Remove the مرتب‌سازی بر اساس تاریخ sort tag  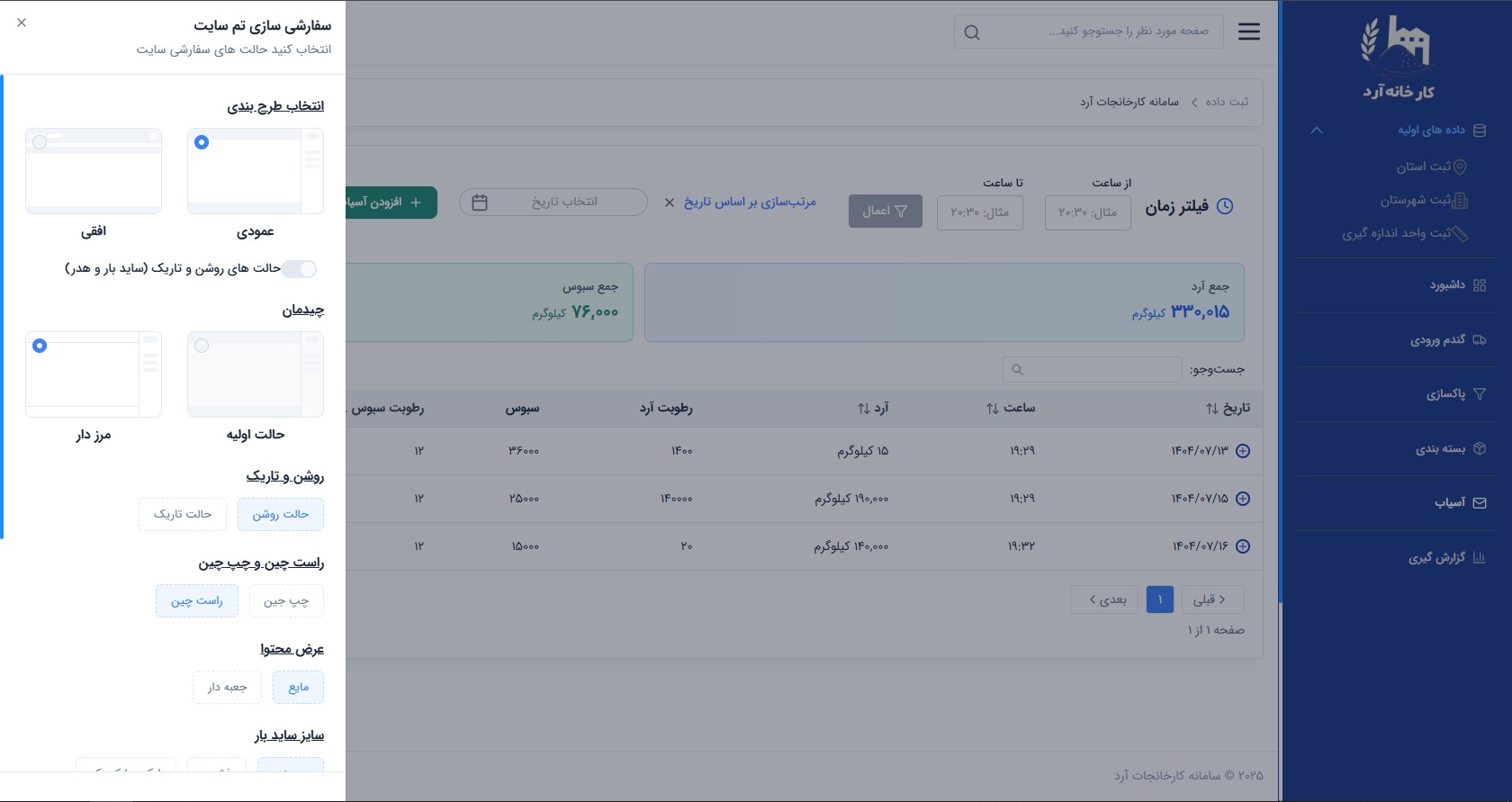[670, 203]
